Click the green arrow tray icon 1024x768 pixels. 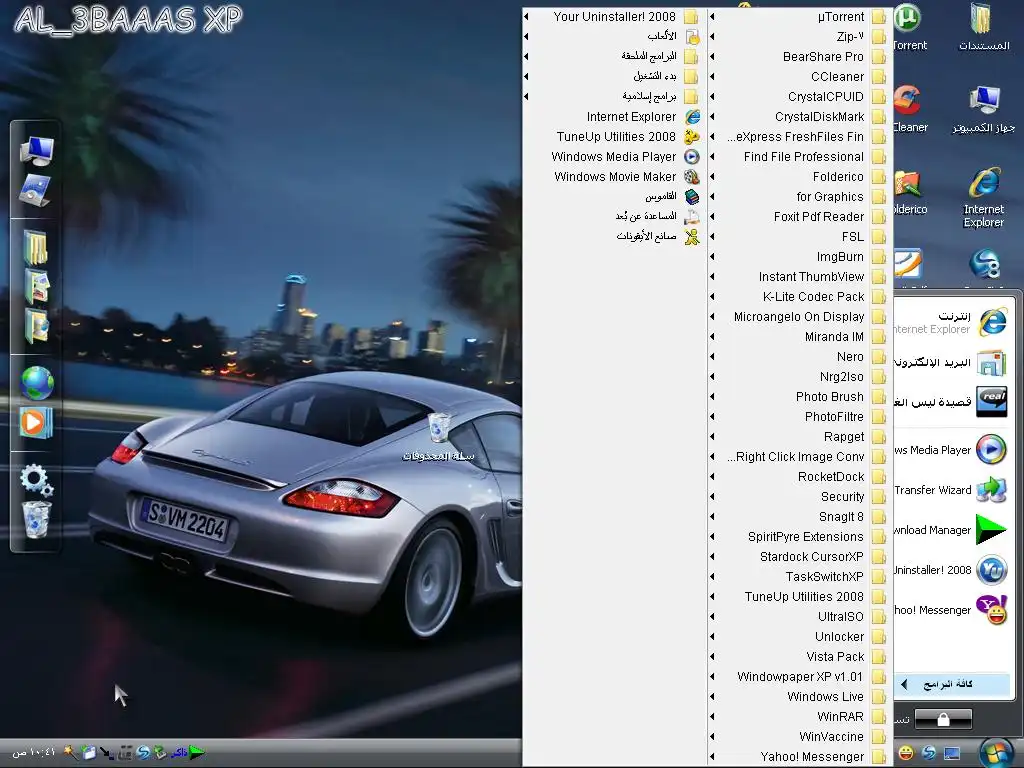coord(197,752)
